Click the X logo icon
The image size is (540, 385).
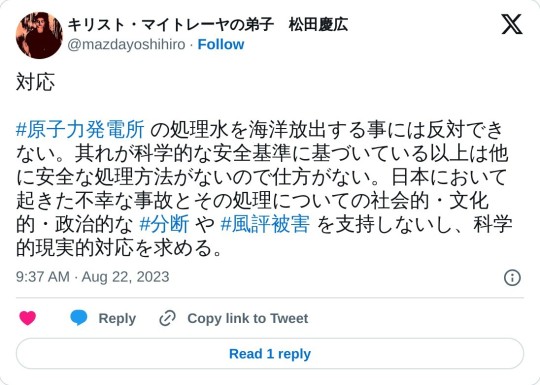point(512,24)
